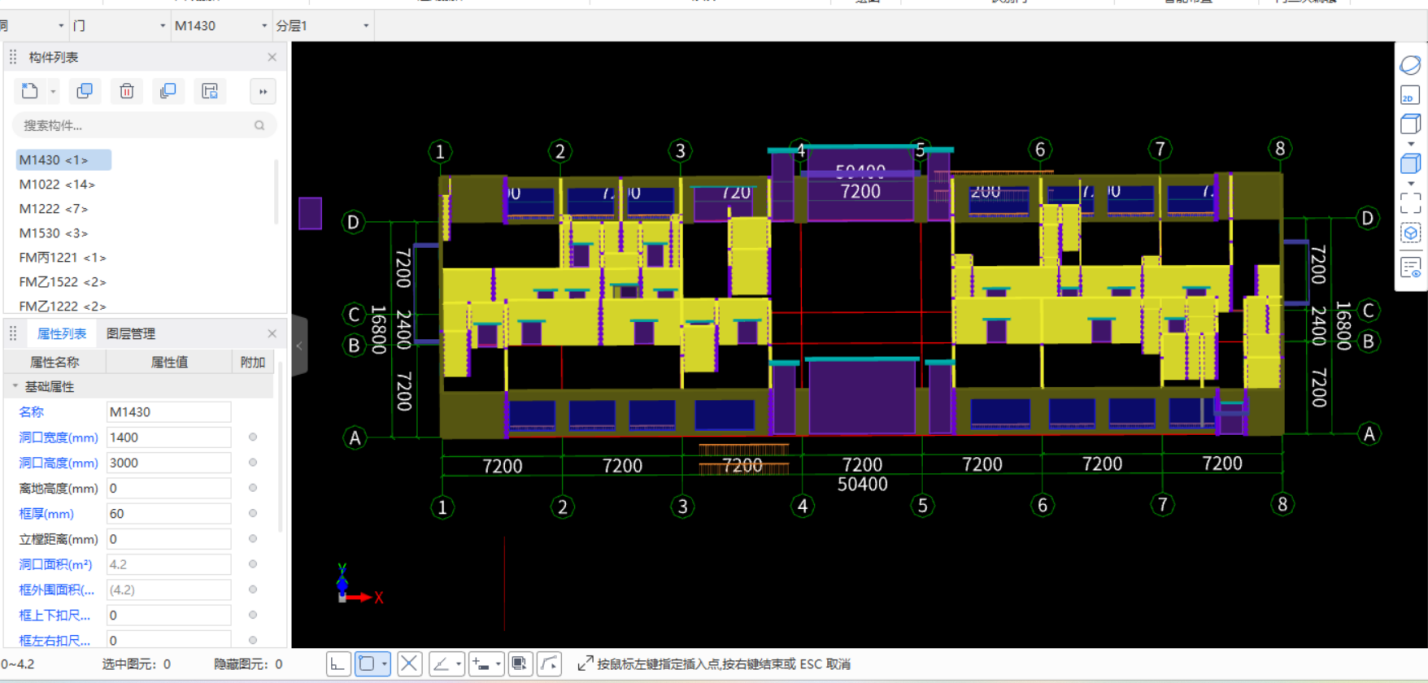Viewport: 1428px width, 683px height.
Task: Close the 属性列表 panel
Action: (272, 334)
